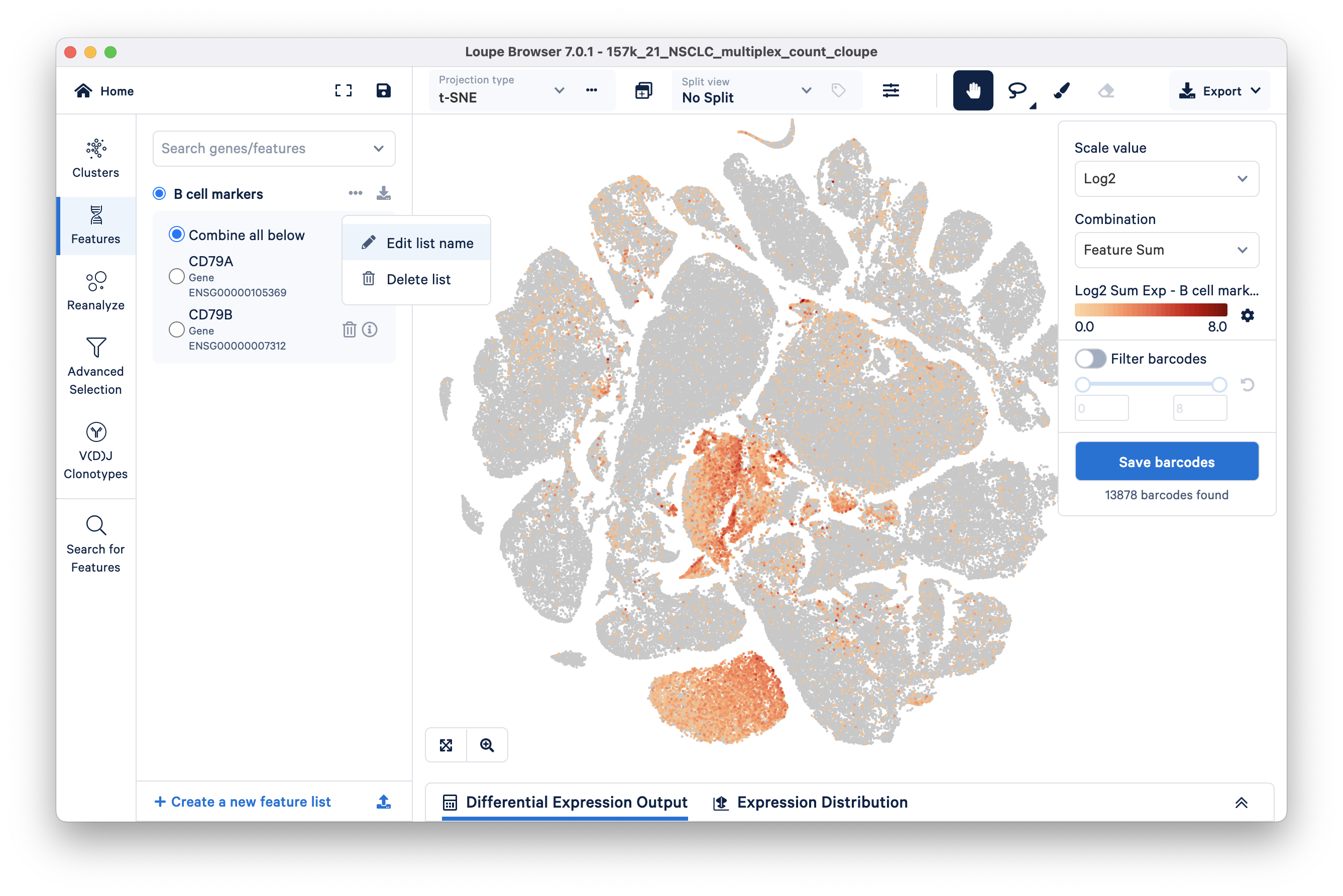Open the view settings sliders panel
The width and height of the screenshot is (1343, 896).
point(891,90)
